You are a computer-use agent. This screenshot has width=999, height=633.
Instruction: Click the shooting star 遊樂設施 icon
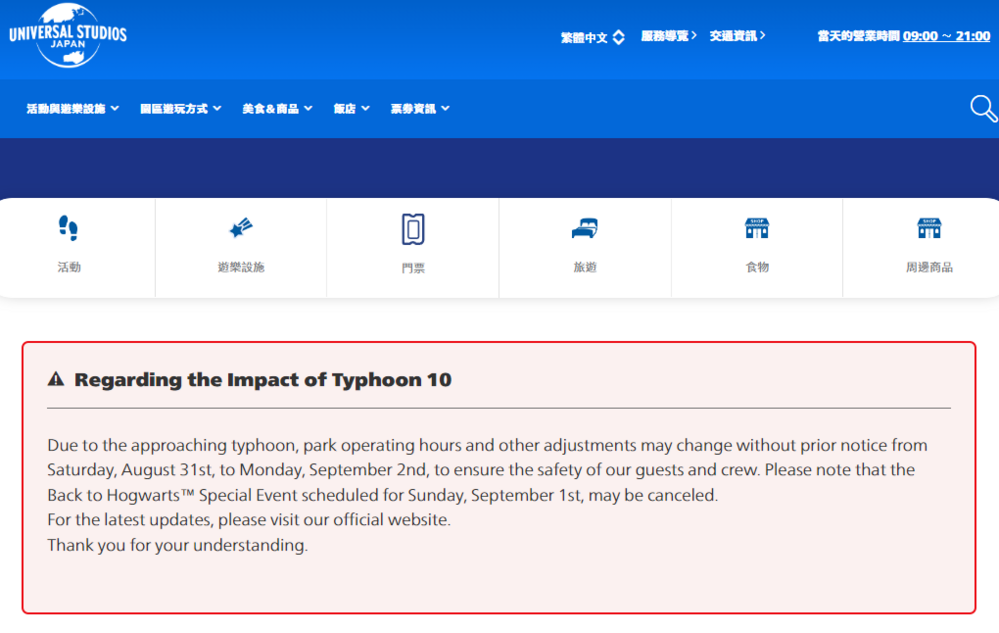tap(241, 228)
